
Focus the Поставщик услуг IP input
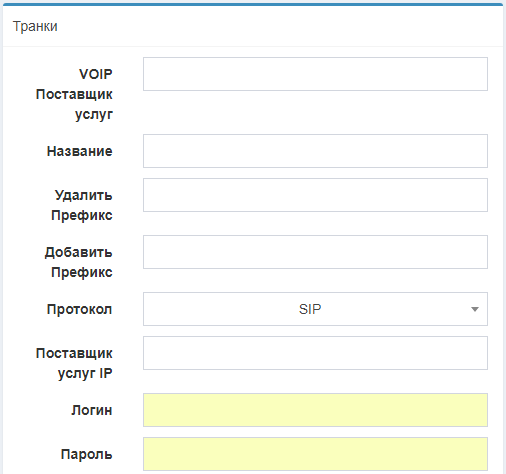[x=315, y=353]
